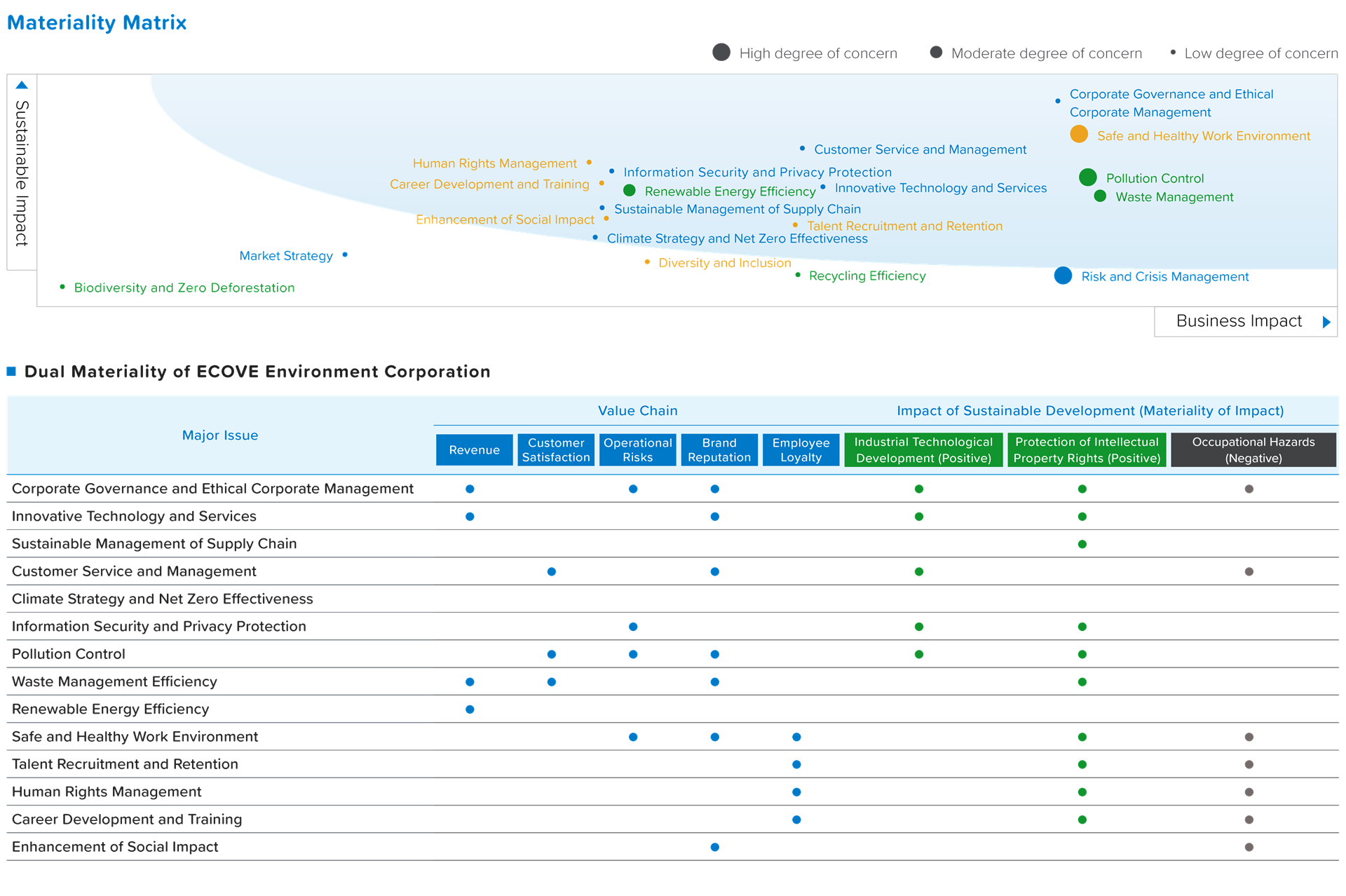The image size is (1346, 896).
Task: Click the Major Issue column heading
Action: pos(220,435)
